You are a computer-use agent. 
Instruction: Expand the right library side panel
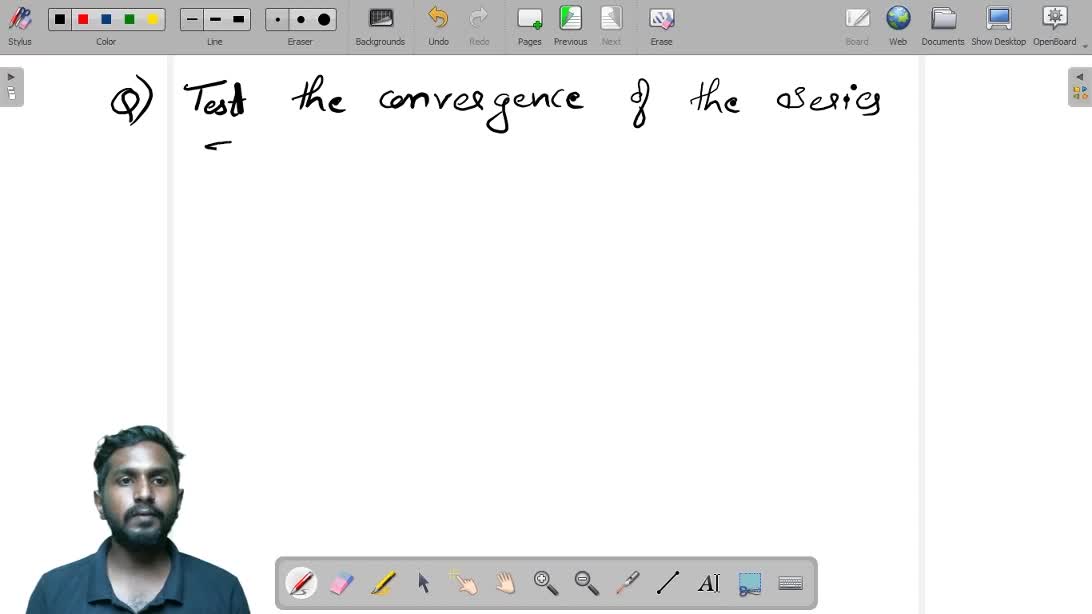1080,87
